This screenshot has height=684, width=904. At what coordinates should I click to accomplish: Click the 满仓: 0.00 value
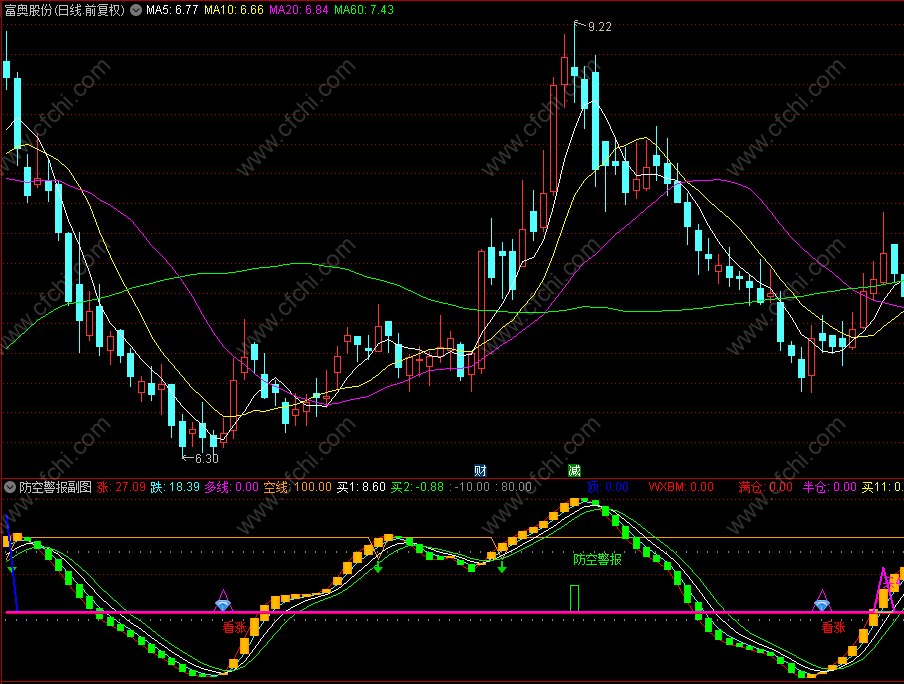pyautogui.click(x=766, y=487)
